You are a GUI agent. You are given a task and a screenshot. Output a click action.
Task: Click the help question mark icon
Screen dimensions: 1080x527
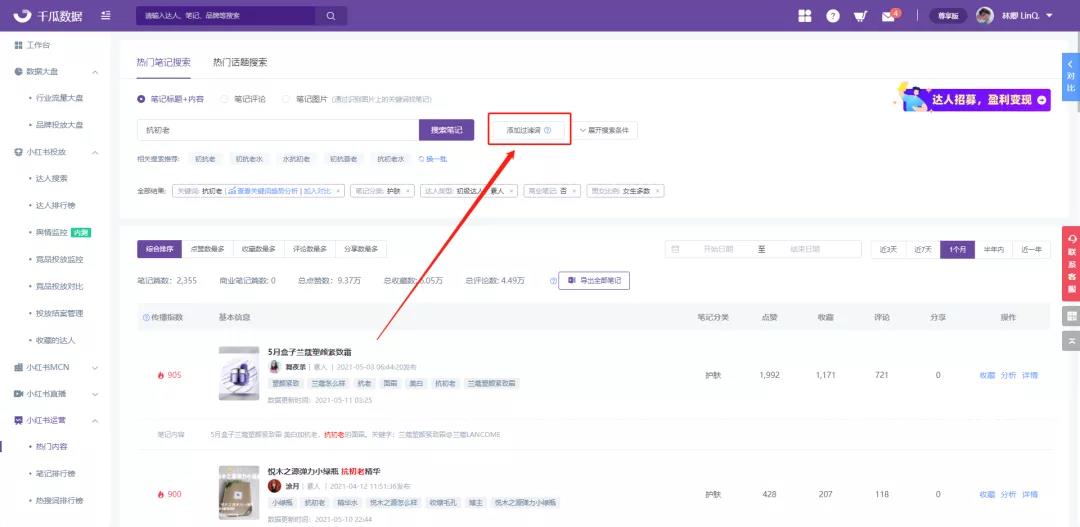(833, 16)
